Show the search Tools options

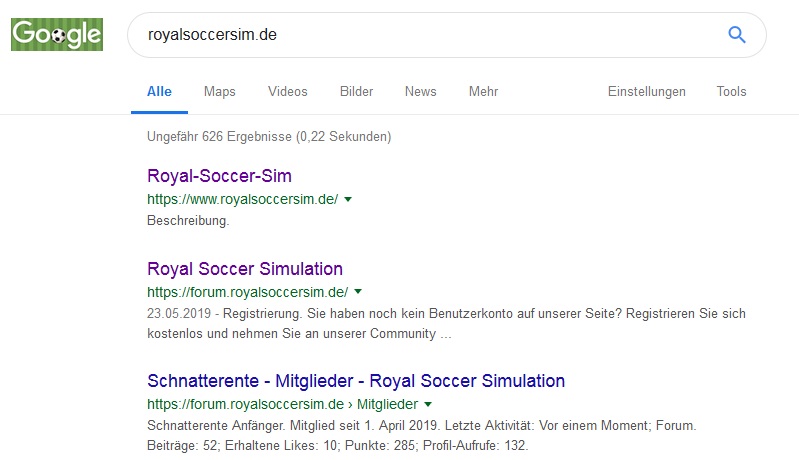(731, 92)
